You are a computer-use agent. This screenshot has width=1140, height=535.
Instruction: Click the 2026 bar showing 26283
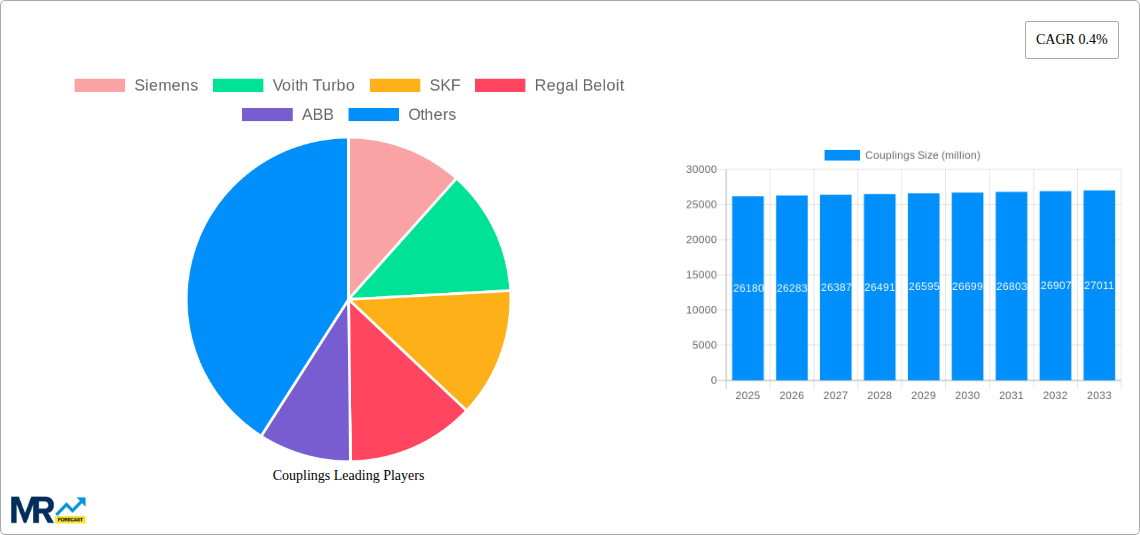tap(792, 288)
